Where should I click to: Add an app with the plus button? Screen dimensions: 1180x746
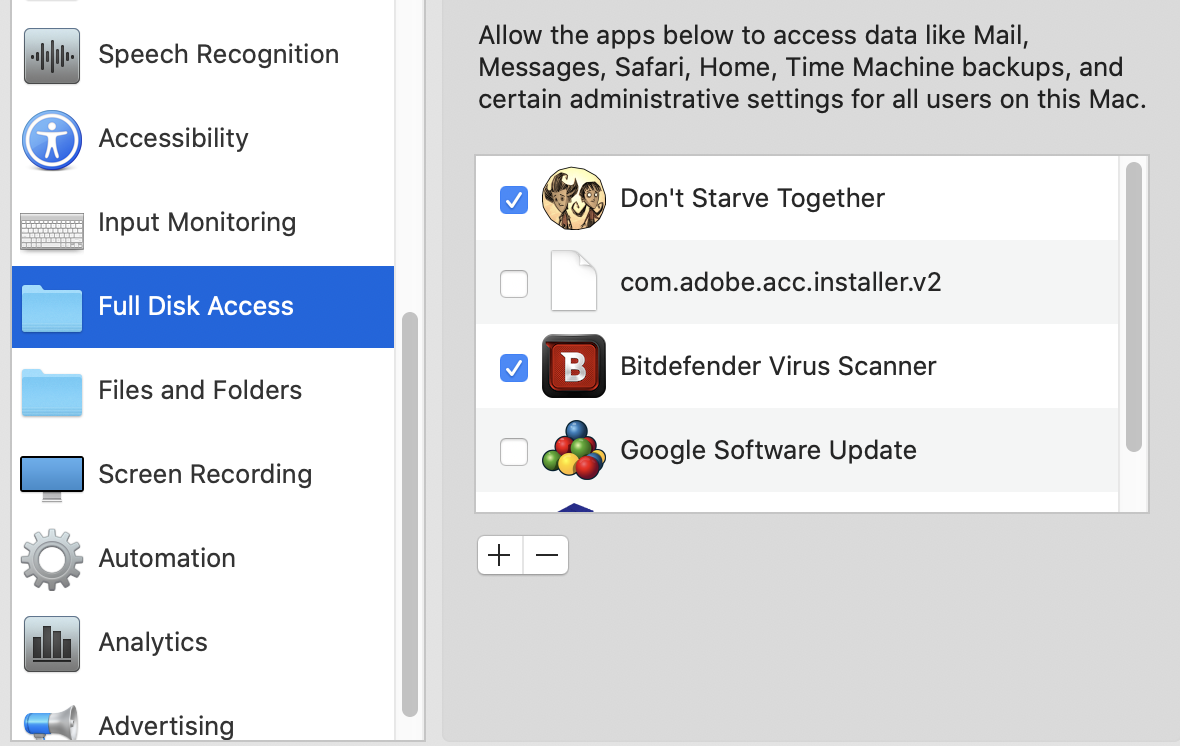pos(500,555)
